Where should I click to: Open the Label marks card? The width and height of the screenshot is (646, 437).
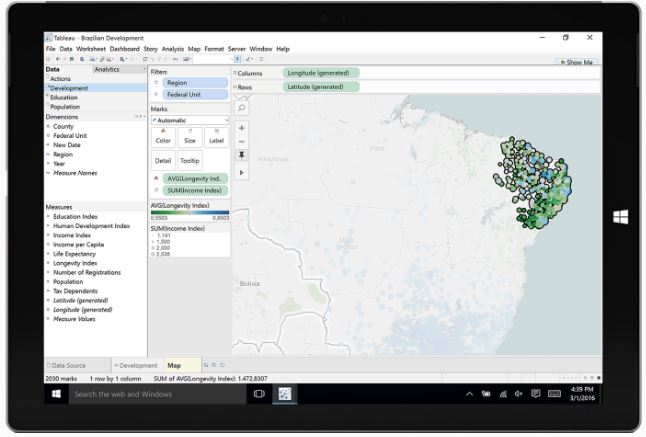click(216, 137)
